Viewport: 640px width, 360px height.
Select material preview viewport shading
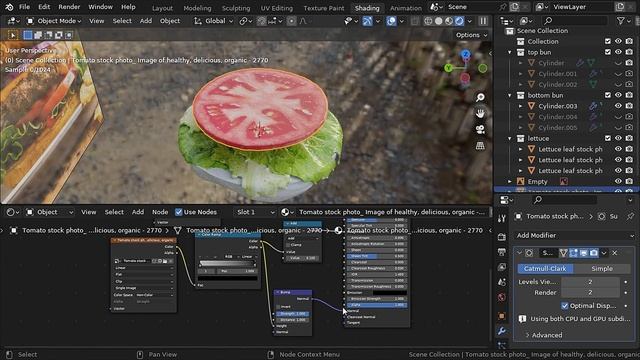pyautogui.click(x=449, y=21)
